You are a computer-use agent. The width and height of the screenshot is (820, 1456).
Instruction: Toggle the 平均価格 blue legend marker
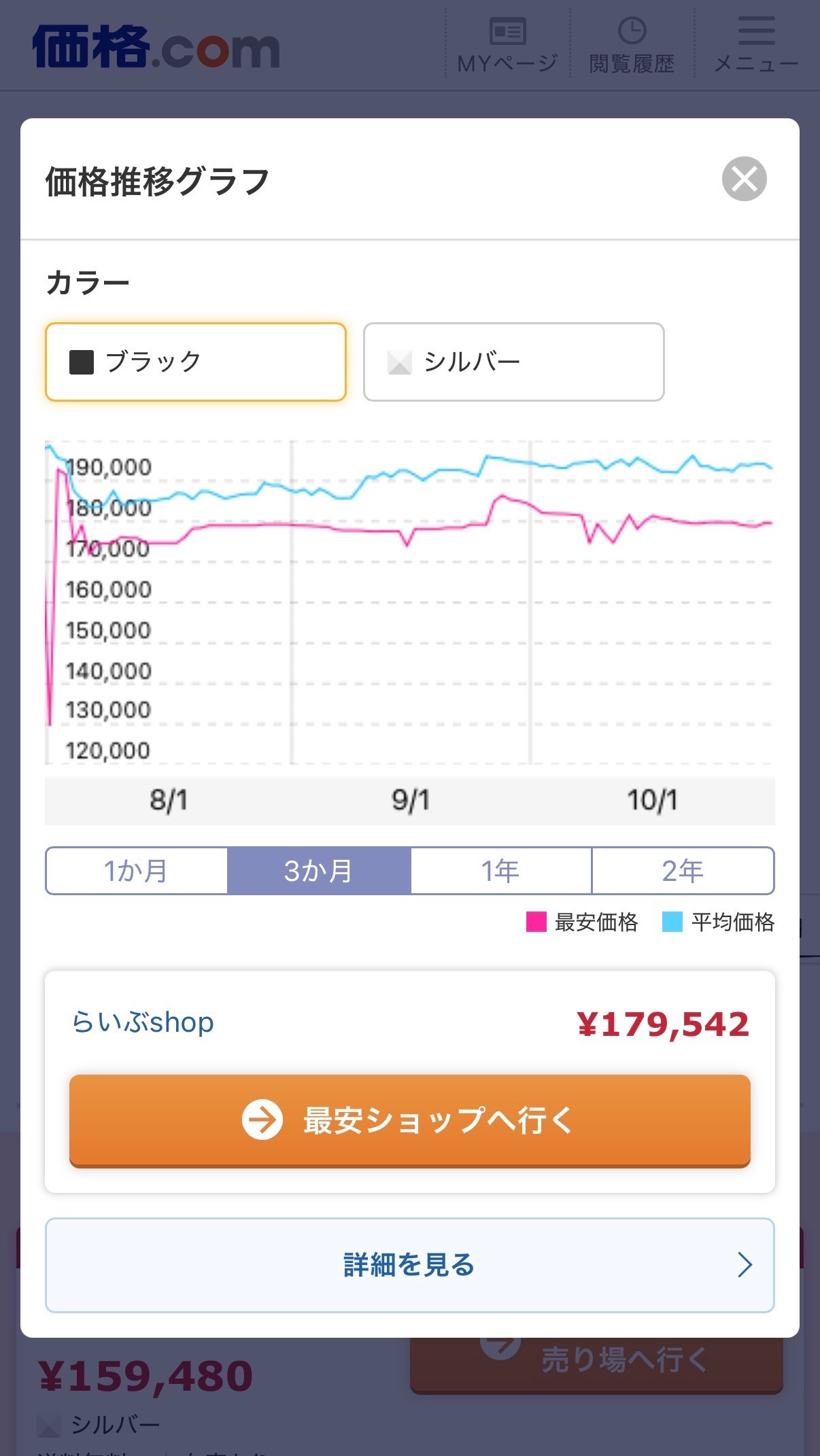click(x=672, y=922)
